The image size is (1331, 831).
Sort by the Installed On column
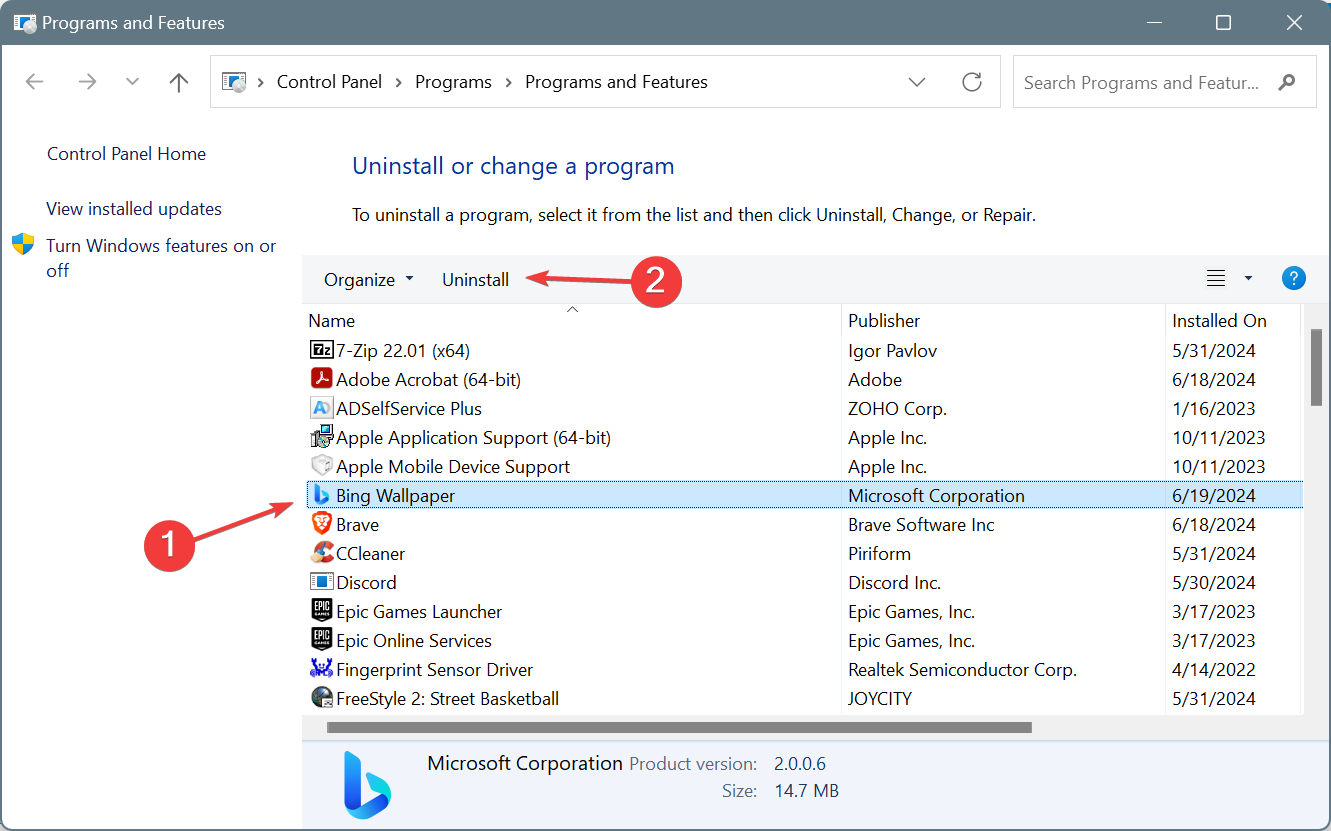point(1219,321)
